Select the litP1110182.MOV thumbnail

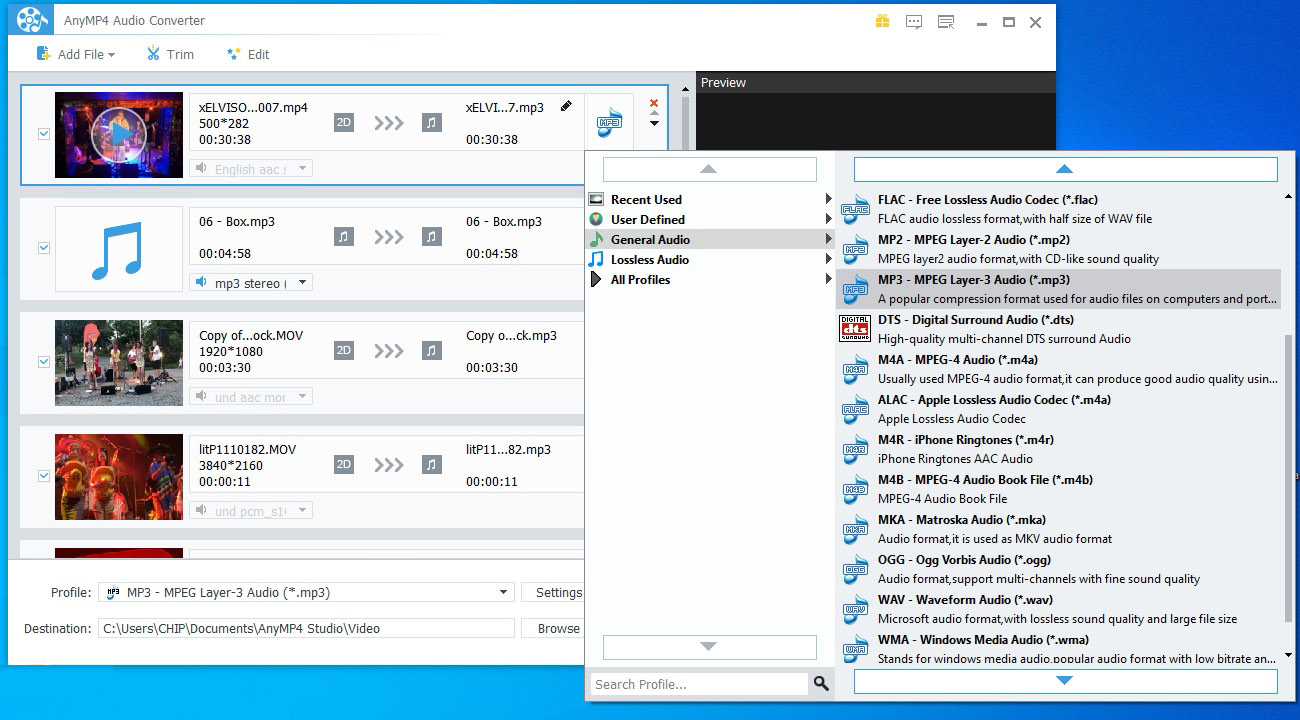click(x=119, y=477)
